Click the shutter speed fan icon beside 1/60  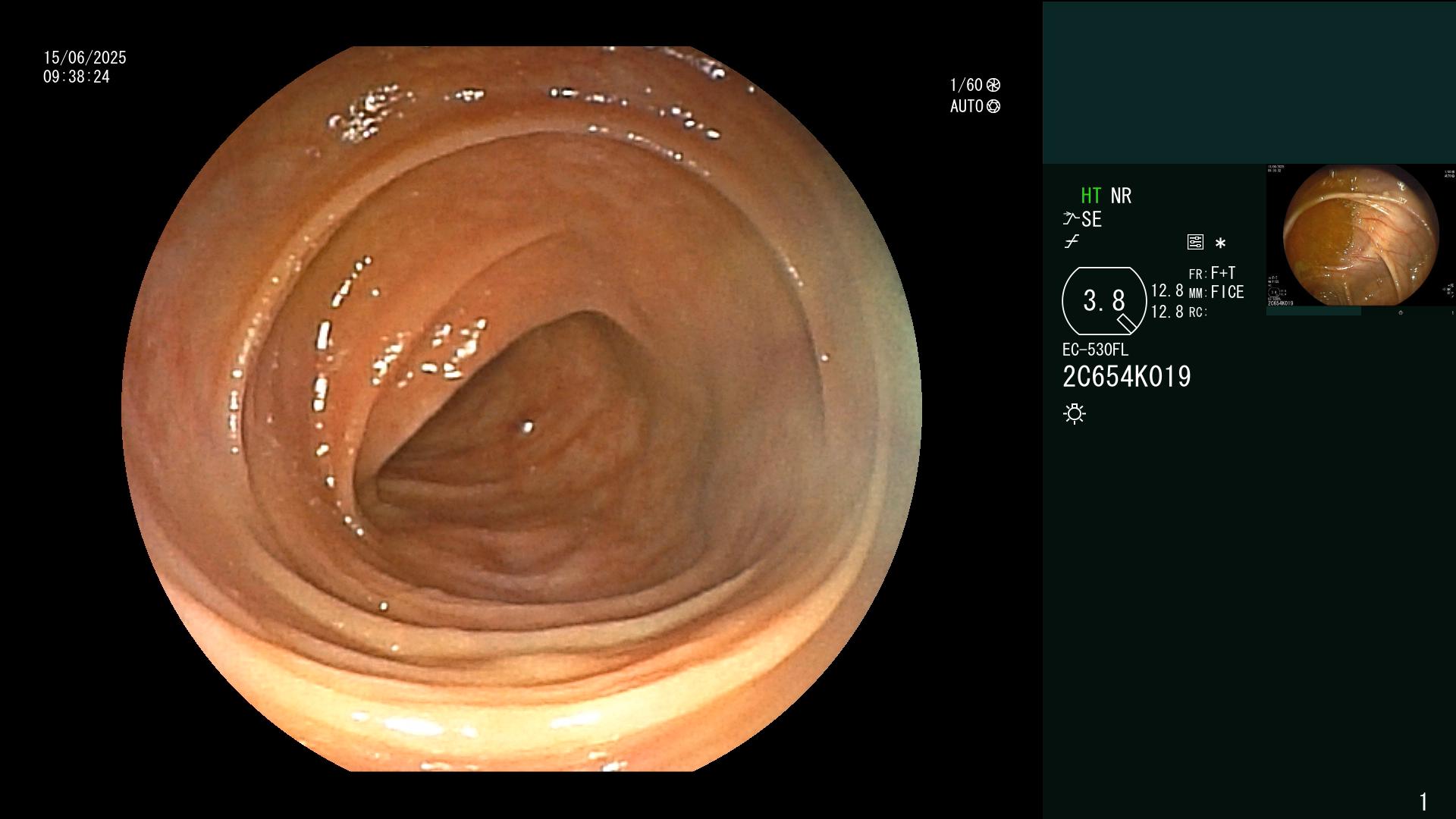[993, 85]
